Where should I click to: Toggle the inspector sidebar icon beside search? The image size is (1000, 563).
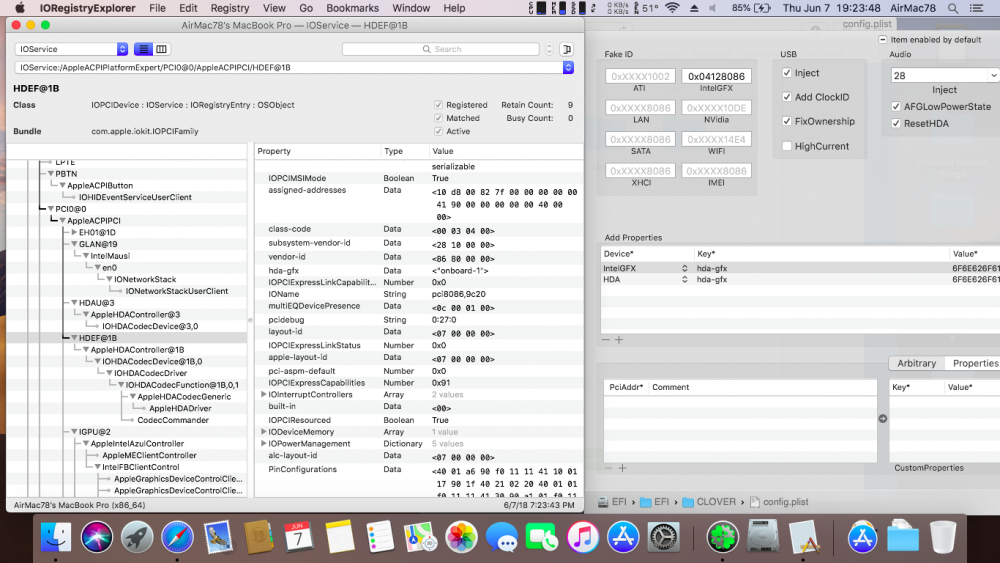(566, 49)
